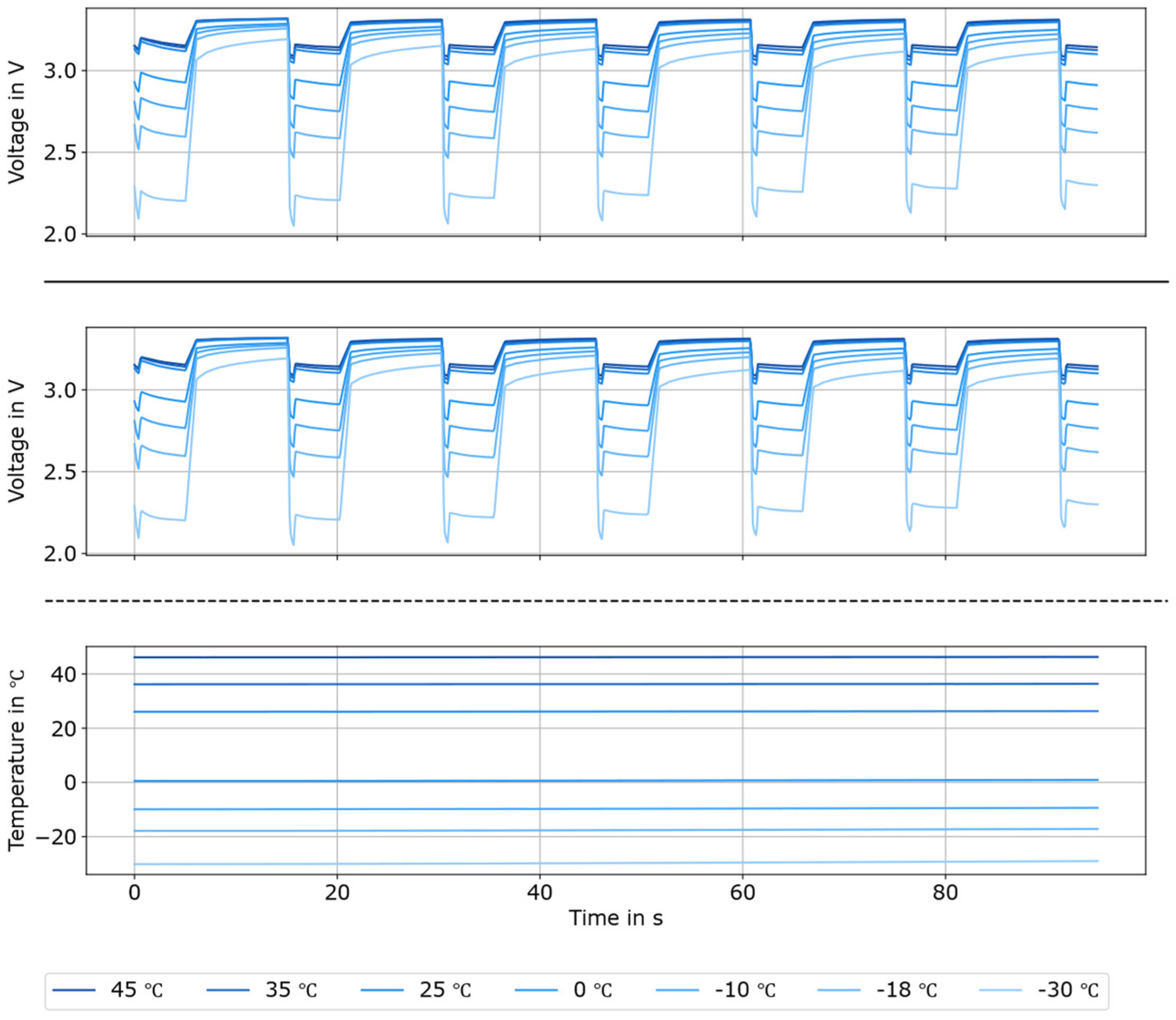Select the "-18 °C" legend label
Image resolution: width=1176 pixels, height=1020 pixels.
[907, 990]
